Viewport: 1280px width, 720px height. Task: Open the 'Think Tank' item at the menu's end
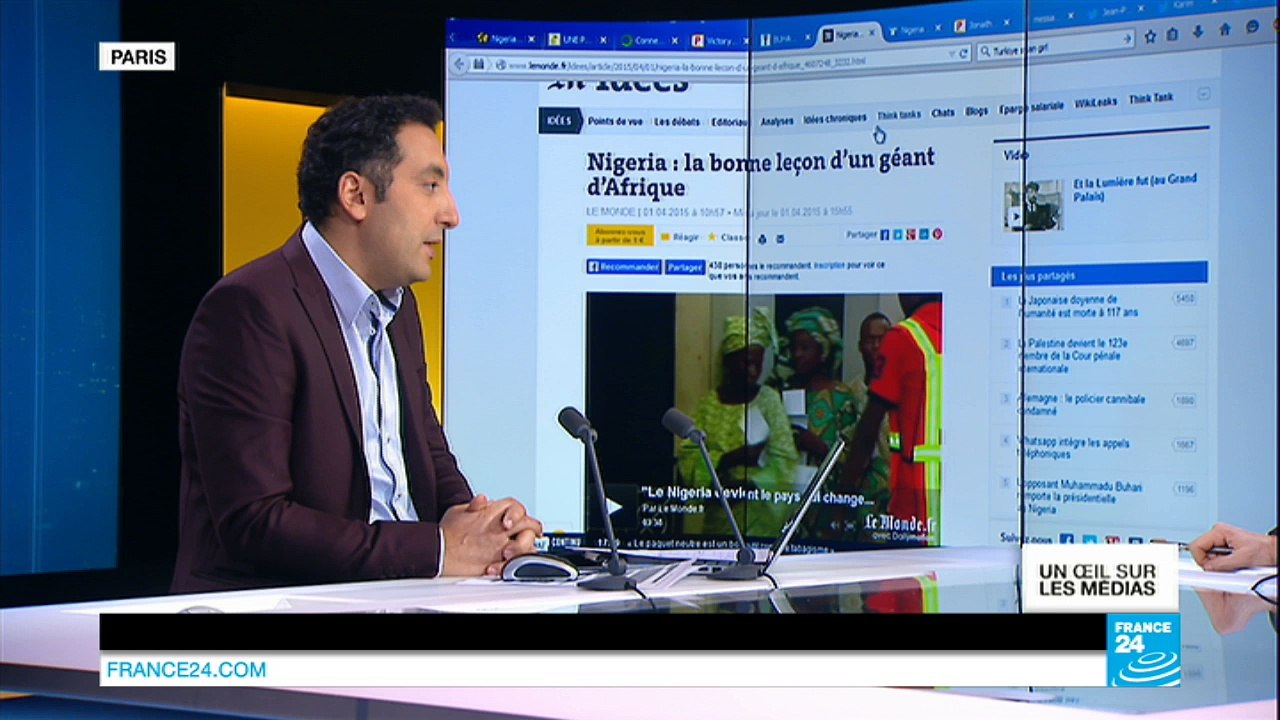pyautogui.click(x=1151, y=99)
